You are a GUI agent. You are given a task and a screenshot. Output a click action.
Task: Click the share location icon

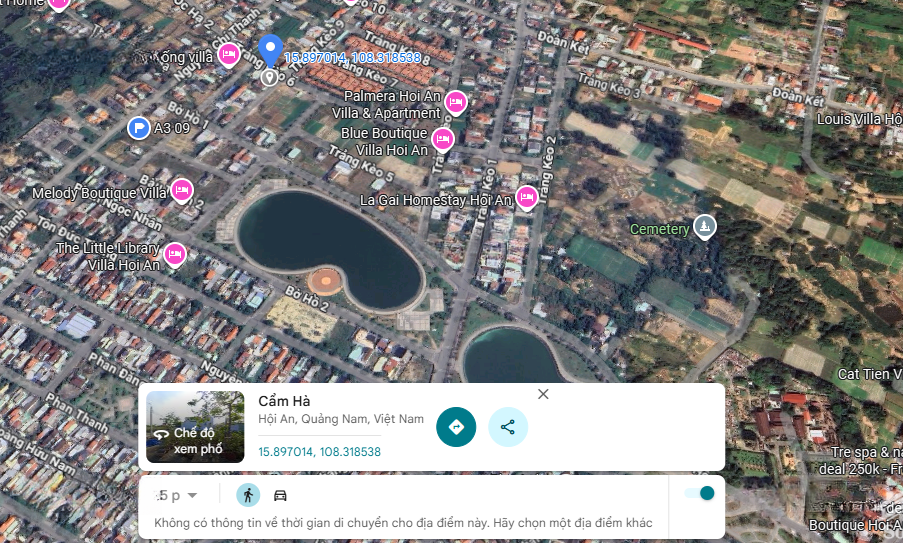[x=508, y=427]
